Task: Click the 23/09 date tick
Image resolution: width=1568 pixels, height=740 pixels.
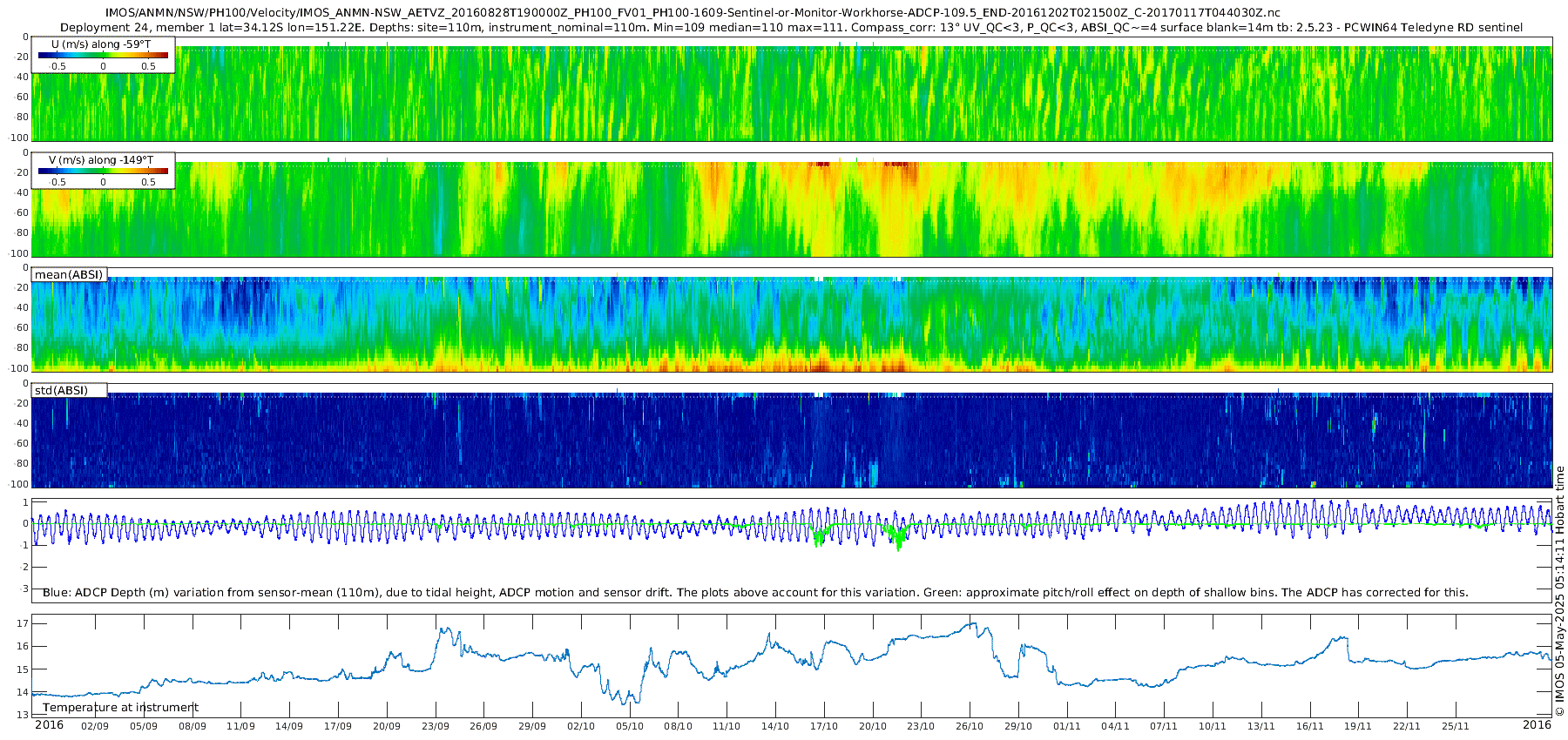Action: [x=436, y=726]
